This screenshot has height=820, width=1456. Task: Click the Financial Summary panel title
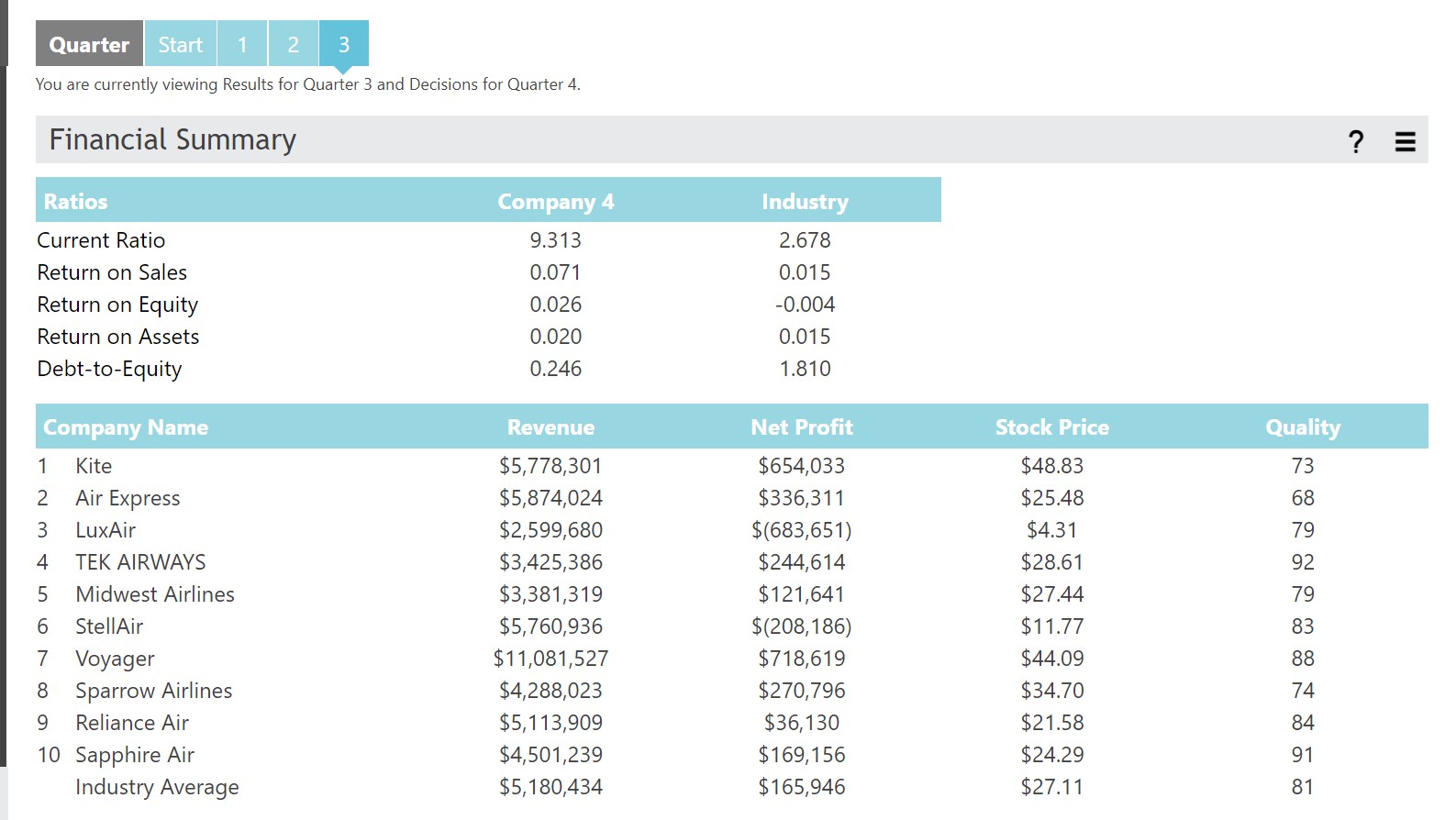point(172,139)
